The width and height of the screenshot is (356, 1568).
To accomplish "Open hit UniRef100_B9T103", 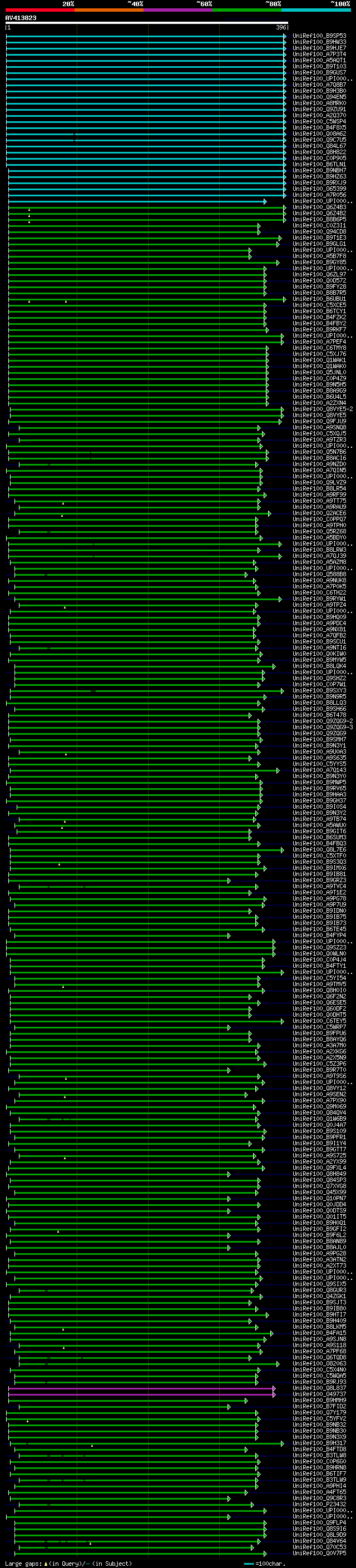I will coord(319,66).
